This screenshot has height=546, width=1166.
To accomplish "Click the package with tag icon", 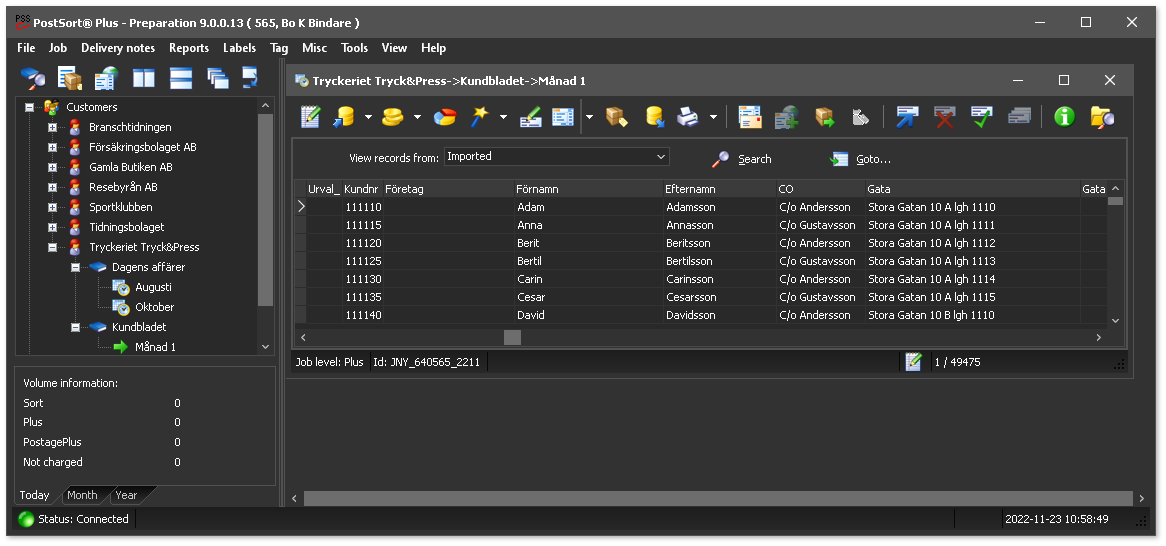I will tap(616, 117).
